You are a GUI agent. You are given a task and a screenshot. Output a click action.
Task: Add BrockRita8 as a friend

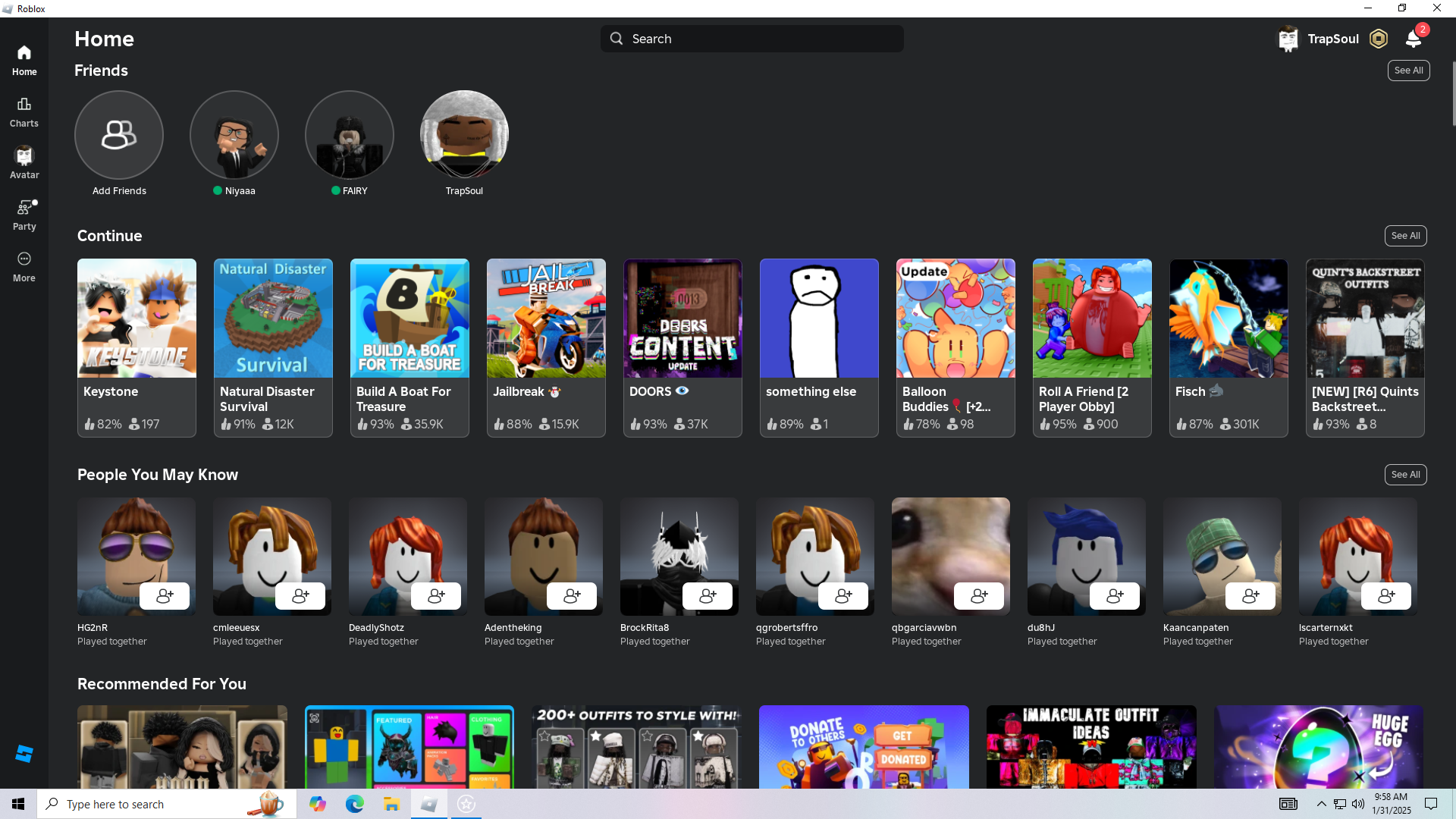pyautogui.click(x=708, y=596)
